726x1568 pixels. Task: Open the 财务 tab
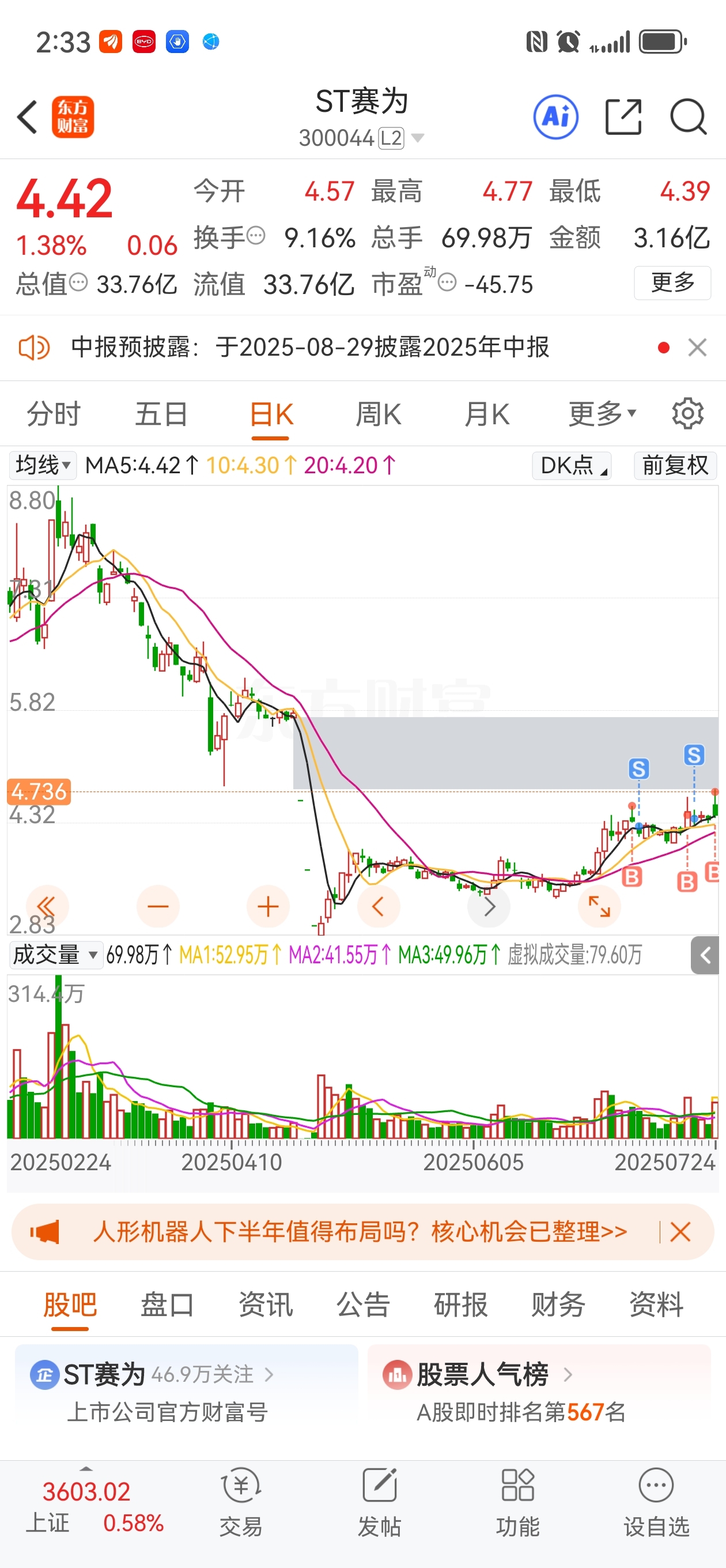point(559,1305)
